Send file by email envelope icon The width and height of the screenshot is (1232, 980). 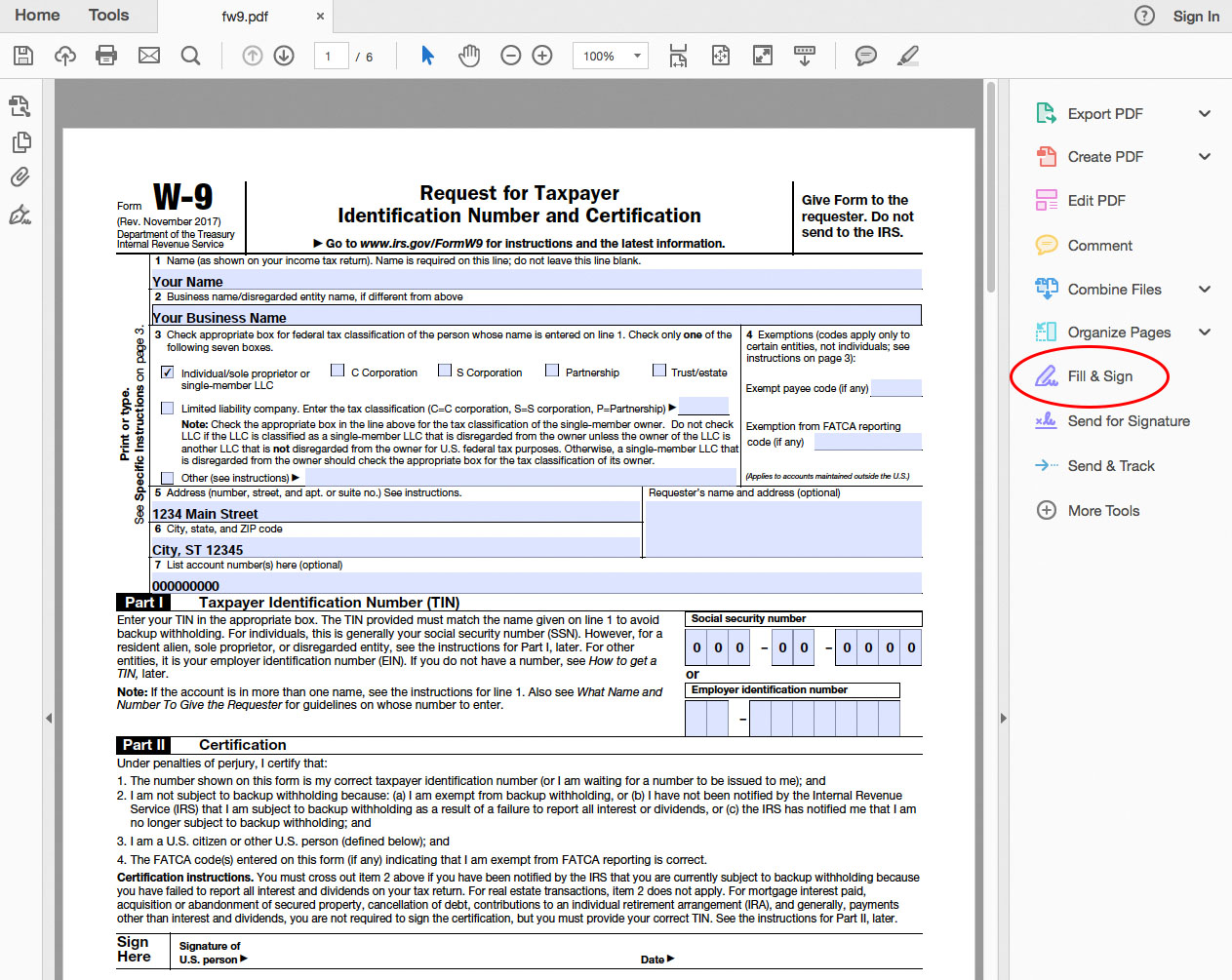pos(149,56)
